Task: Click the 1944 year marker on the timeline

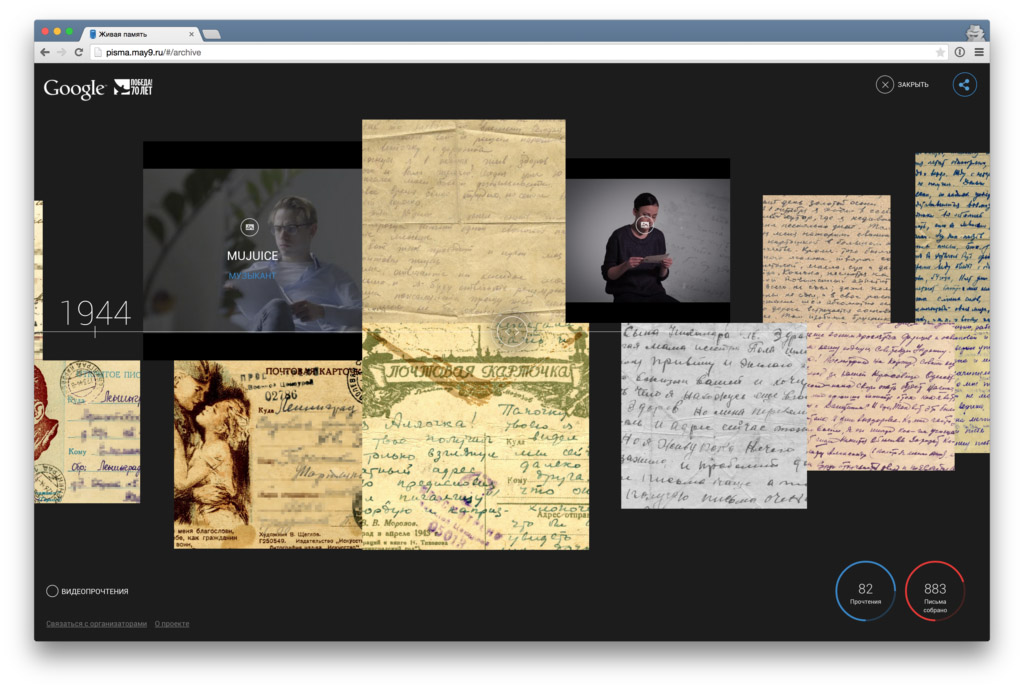Action: tap(95, 314)
